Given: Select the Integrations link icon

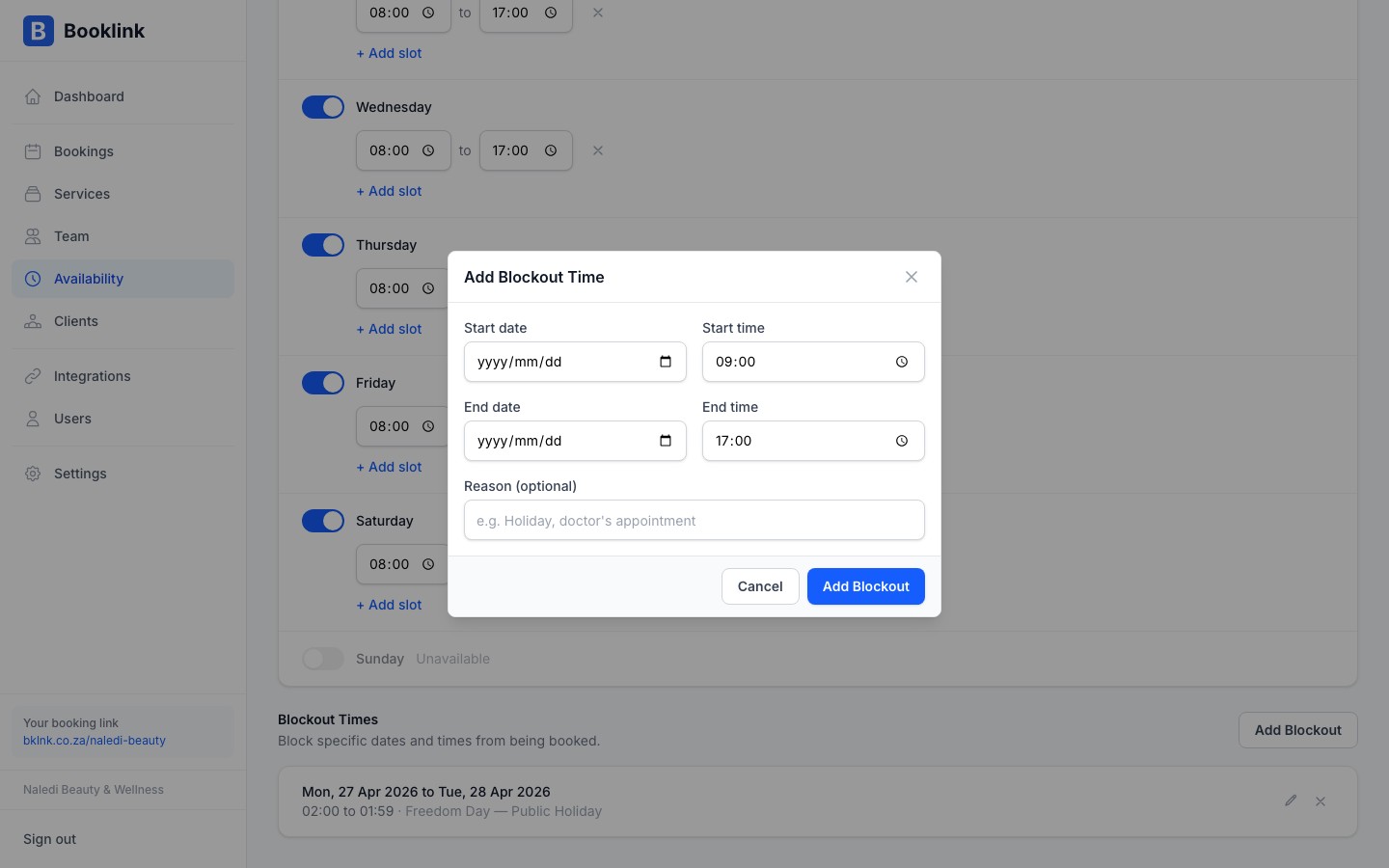Looking at the screenshot, I should [33, 376].
